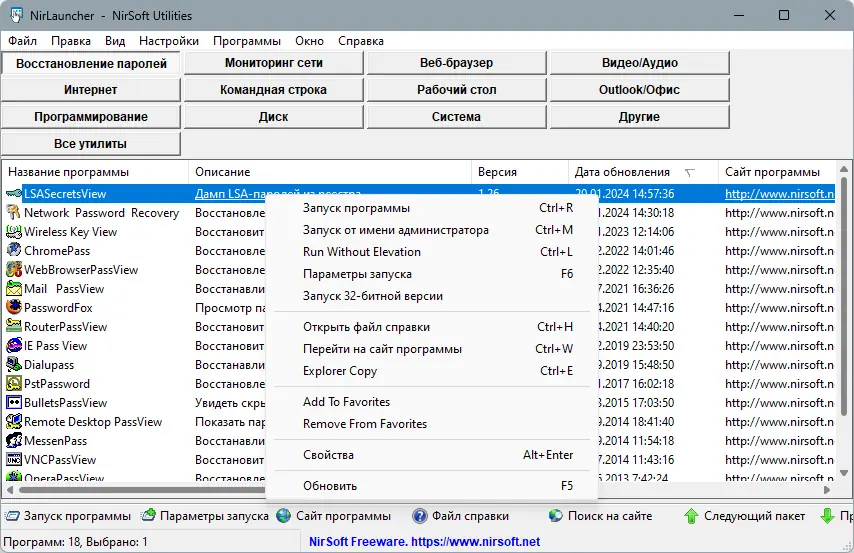Open the Правка menu

pos(71,41)
